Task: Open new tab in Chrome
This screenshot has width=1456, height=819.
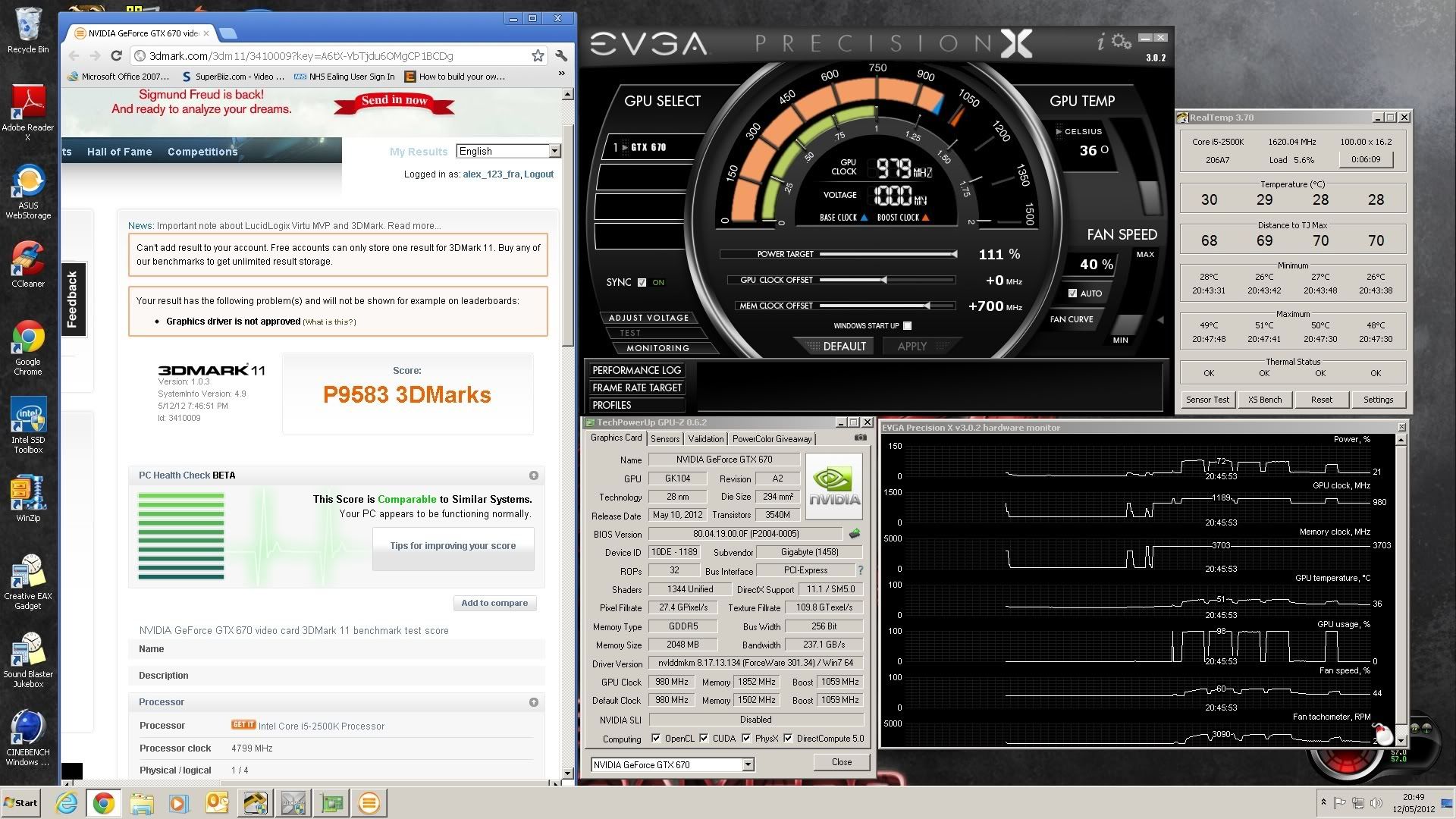Action: click(227, 33)
